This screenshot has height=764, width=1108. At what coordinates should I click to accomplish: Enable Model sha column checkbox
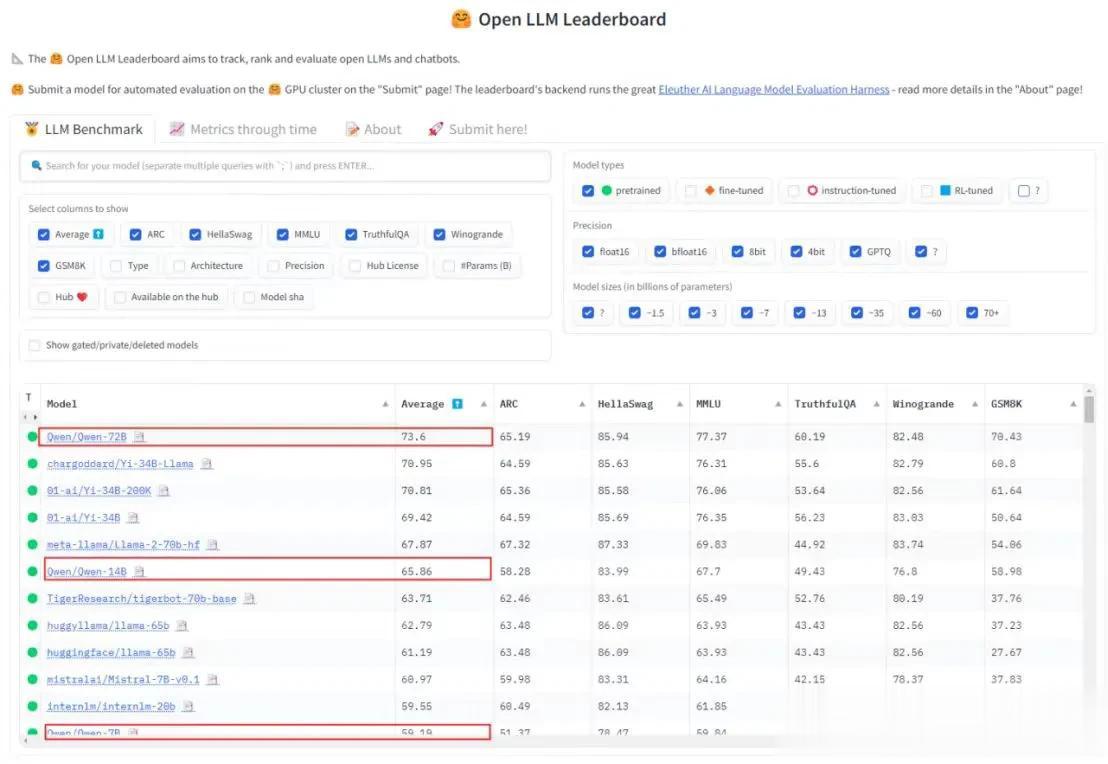point(249,297)
